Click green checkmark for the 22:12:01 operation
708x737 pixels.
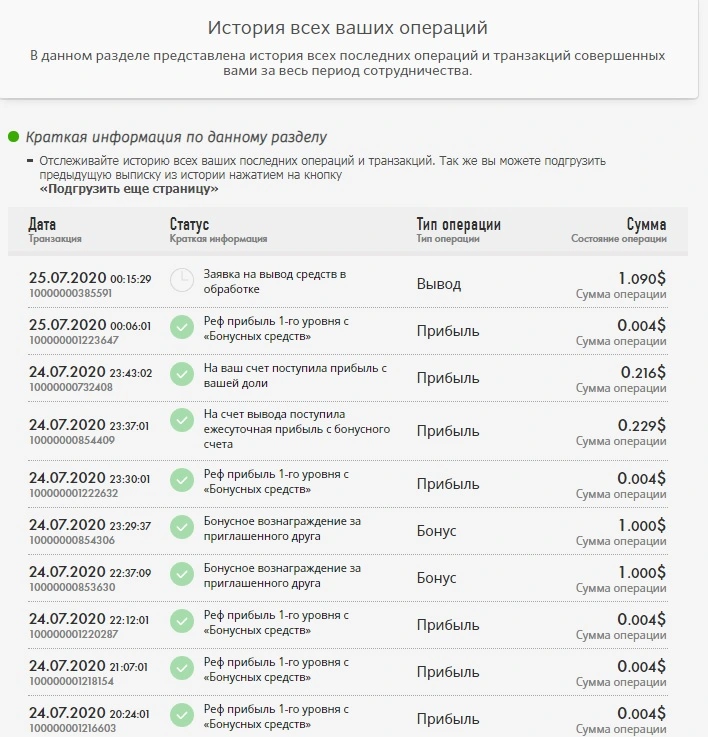182,621
